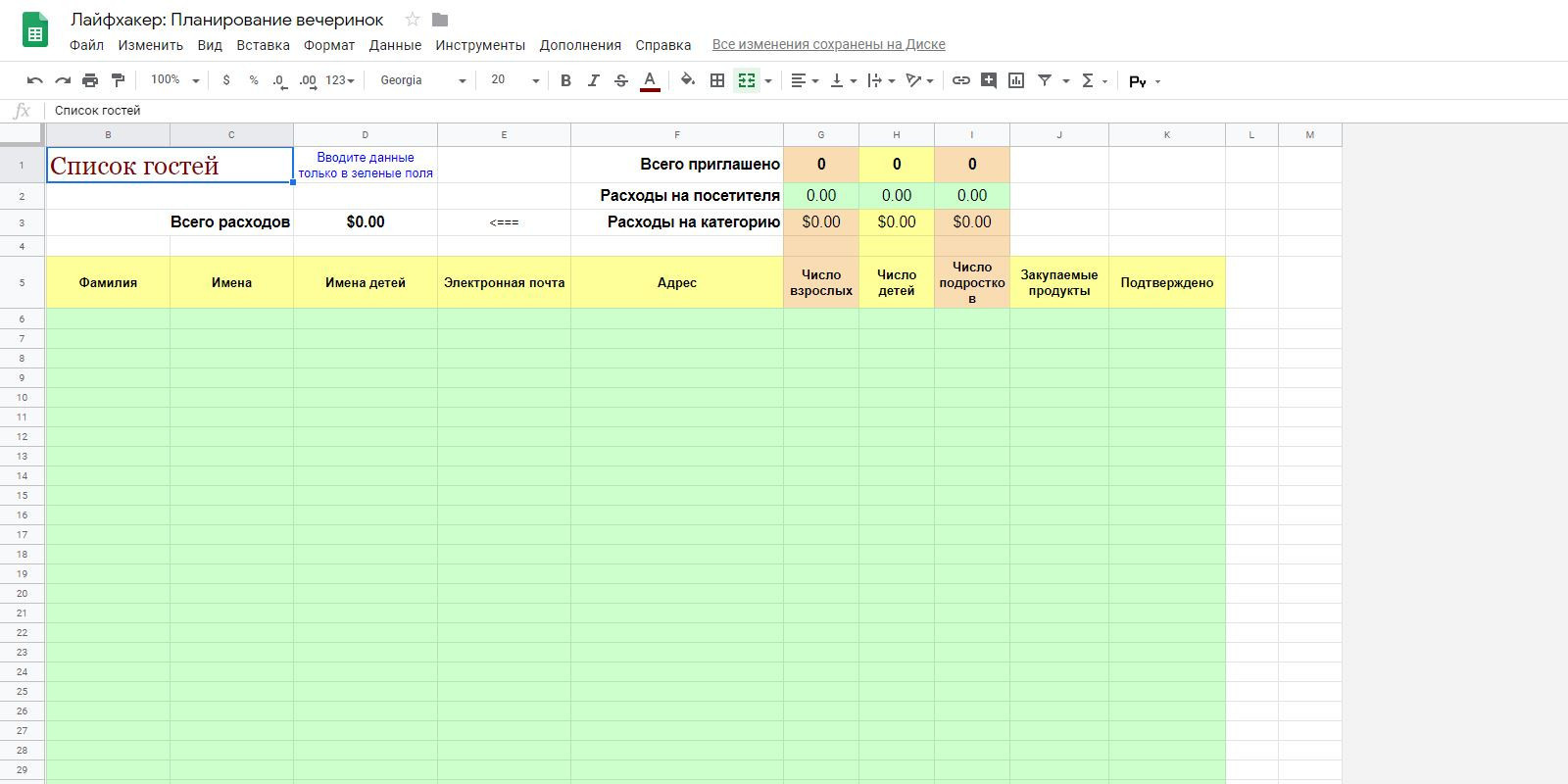Click the formula bar input

(804, 111)
